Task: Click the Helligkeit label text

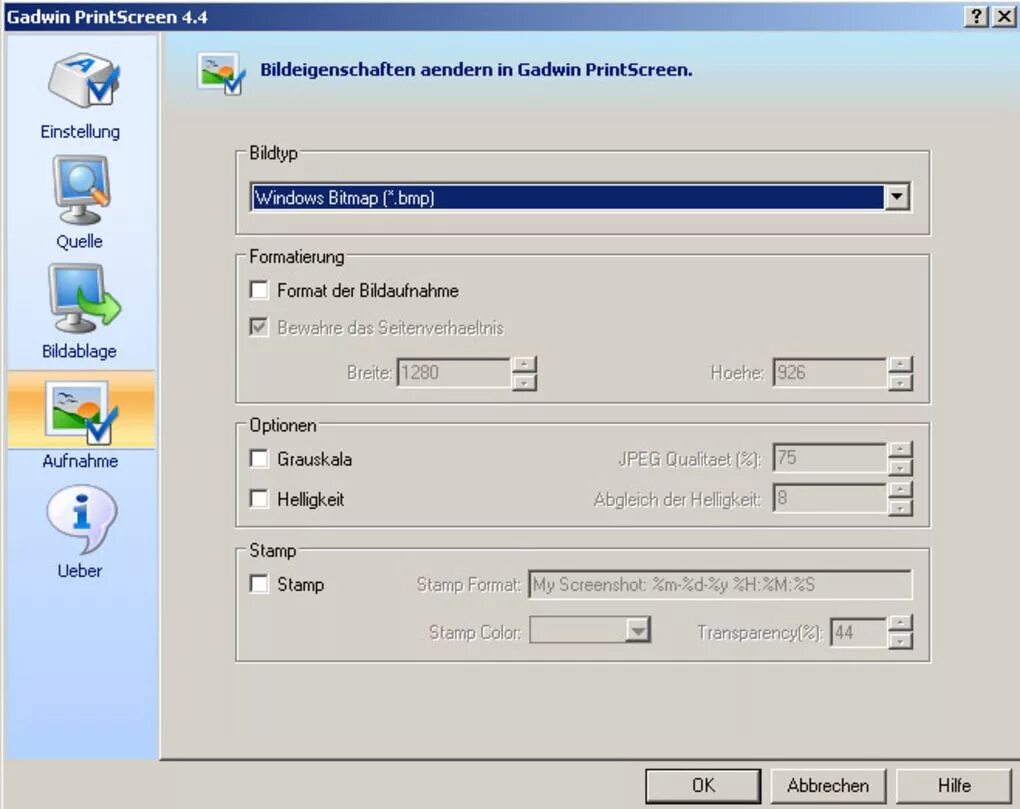Action: (310, 499)
